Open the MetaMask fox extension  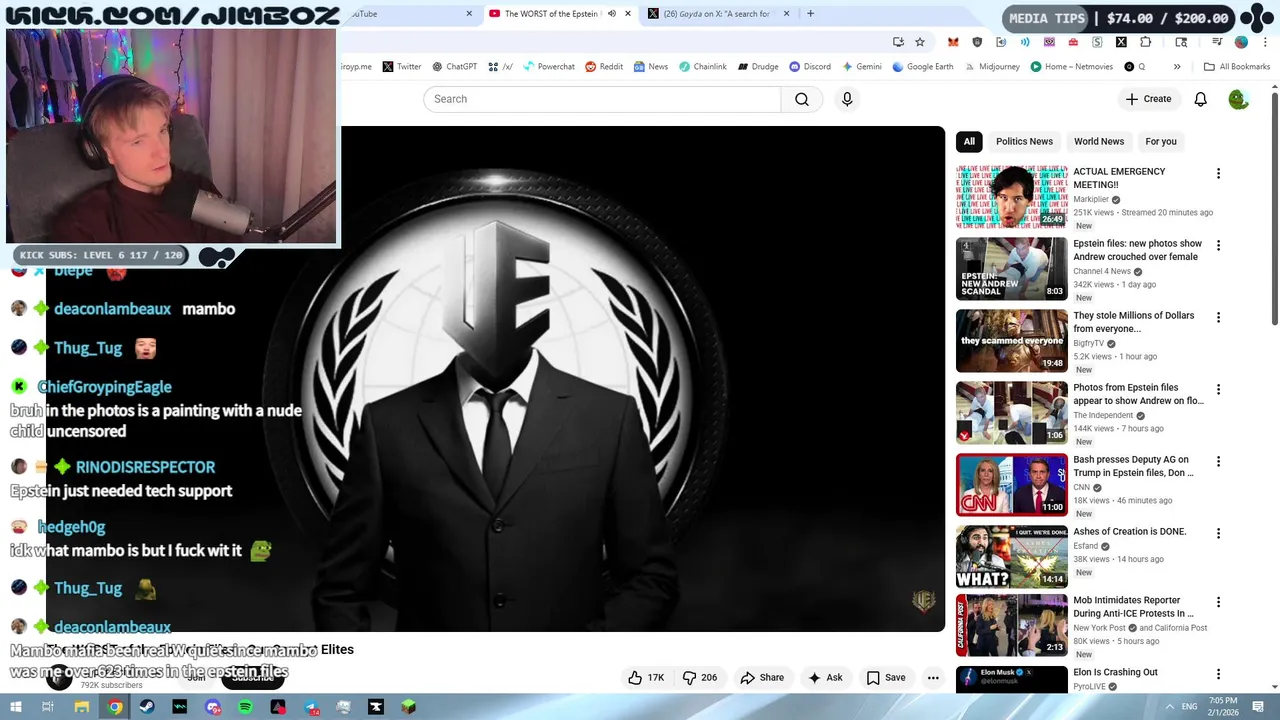coord(953,42)
